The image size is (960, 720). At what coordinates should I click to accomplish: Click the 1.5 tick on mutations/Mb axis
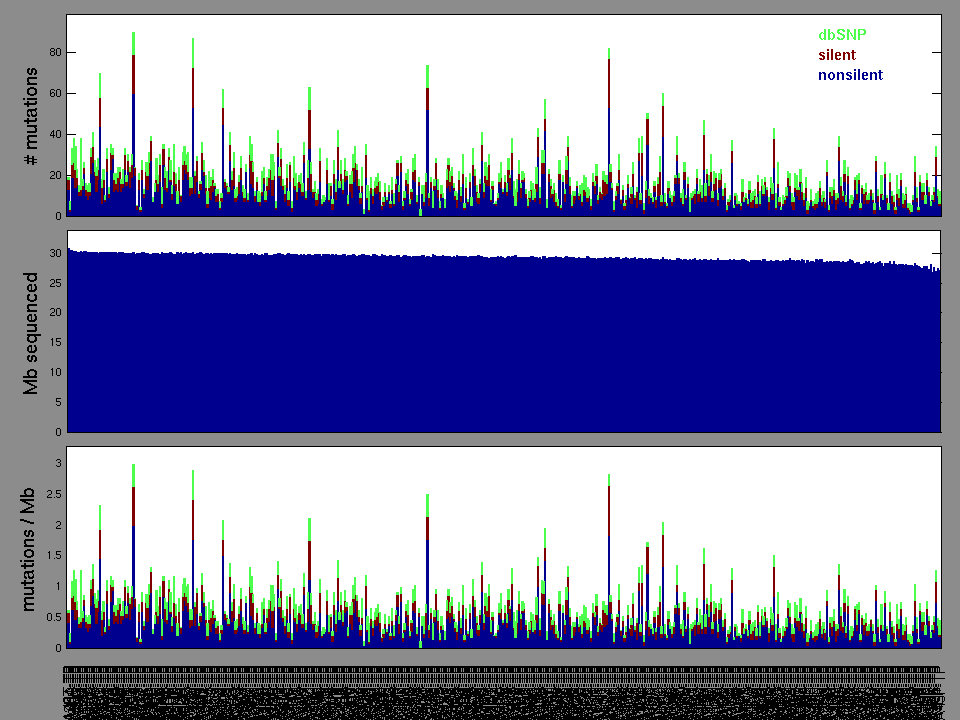point(54,555)
